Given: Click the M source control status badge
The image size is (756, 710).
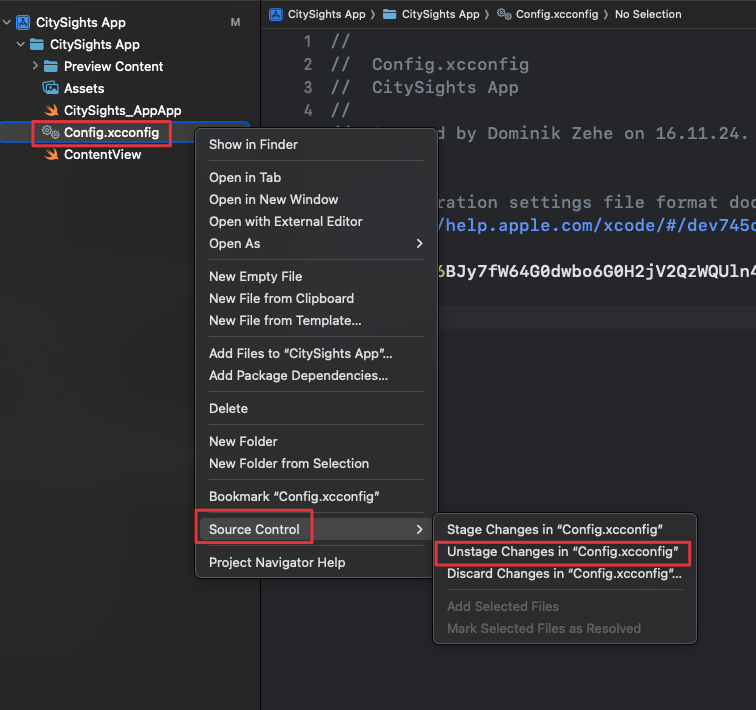Looking at the screenshot, I should (235, 22).
